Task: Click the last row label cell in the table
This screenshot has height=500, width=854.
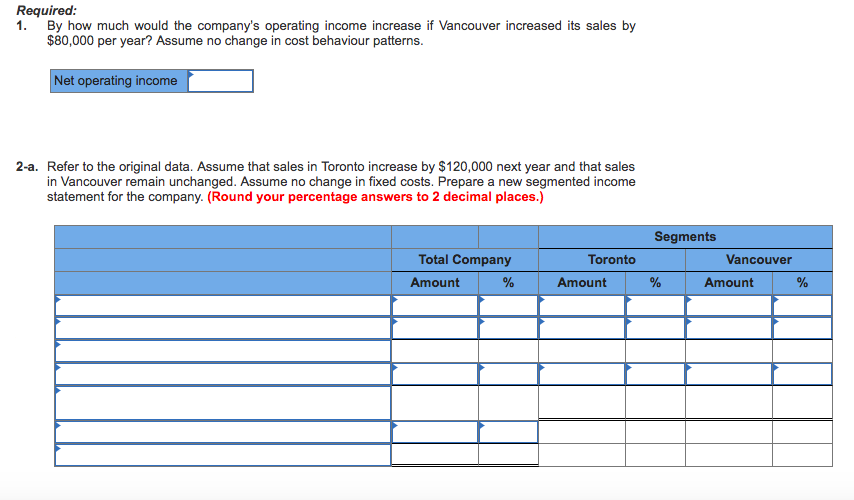Action: tap(223, 454)
